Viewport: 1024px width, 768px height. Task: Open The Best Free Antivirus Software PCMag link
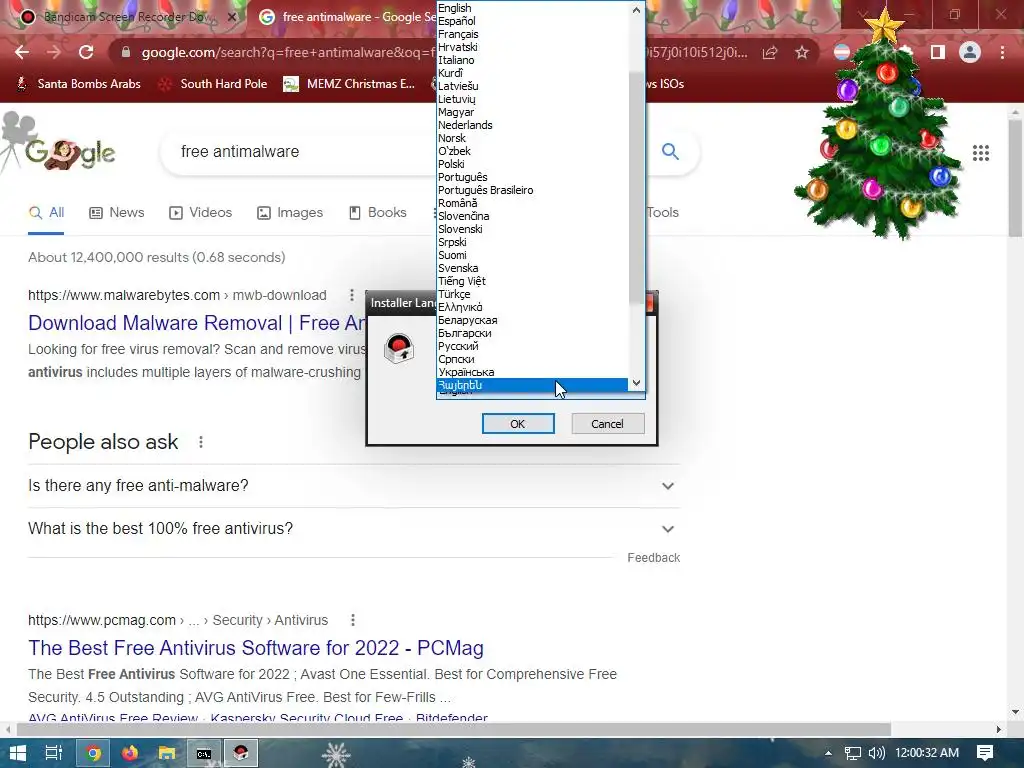pos(256,648)
